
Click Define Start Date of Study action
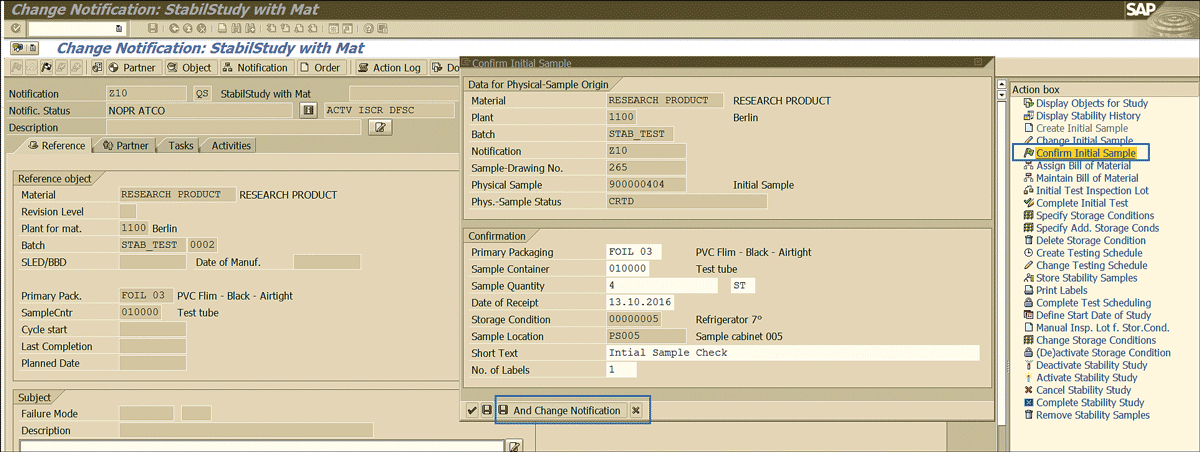[1093, 315]
